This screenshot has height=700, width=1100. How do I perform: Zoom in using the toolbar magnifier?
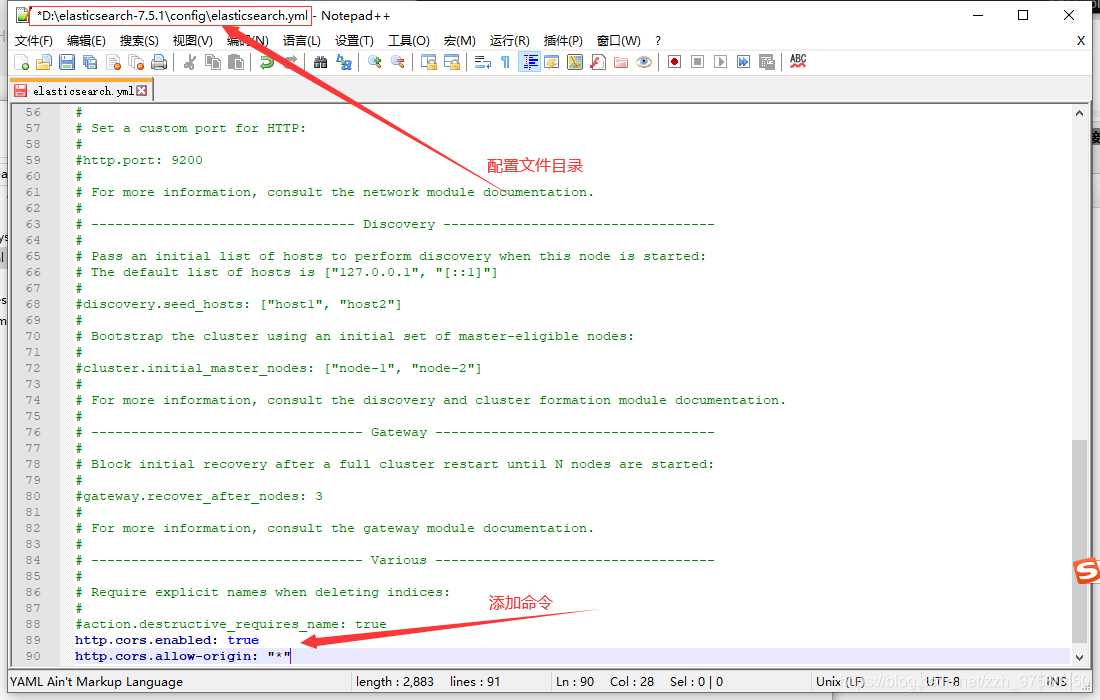375,62
